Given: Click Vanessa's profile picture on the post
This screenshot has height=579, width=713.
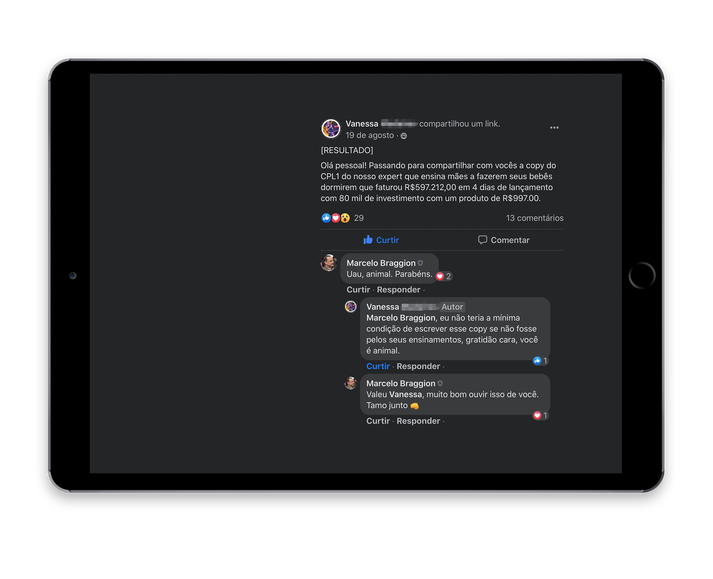Looking at the screenshot, I should pos(331,129).
